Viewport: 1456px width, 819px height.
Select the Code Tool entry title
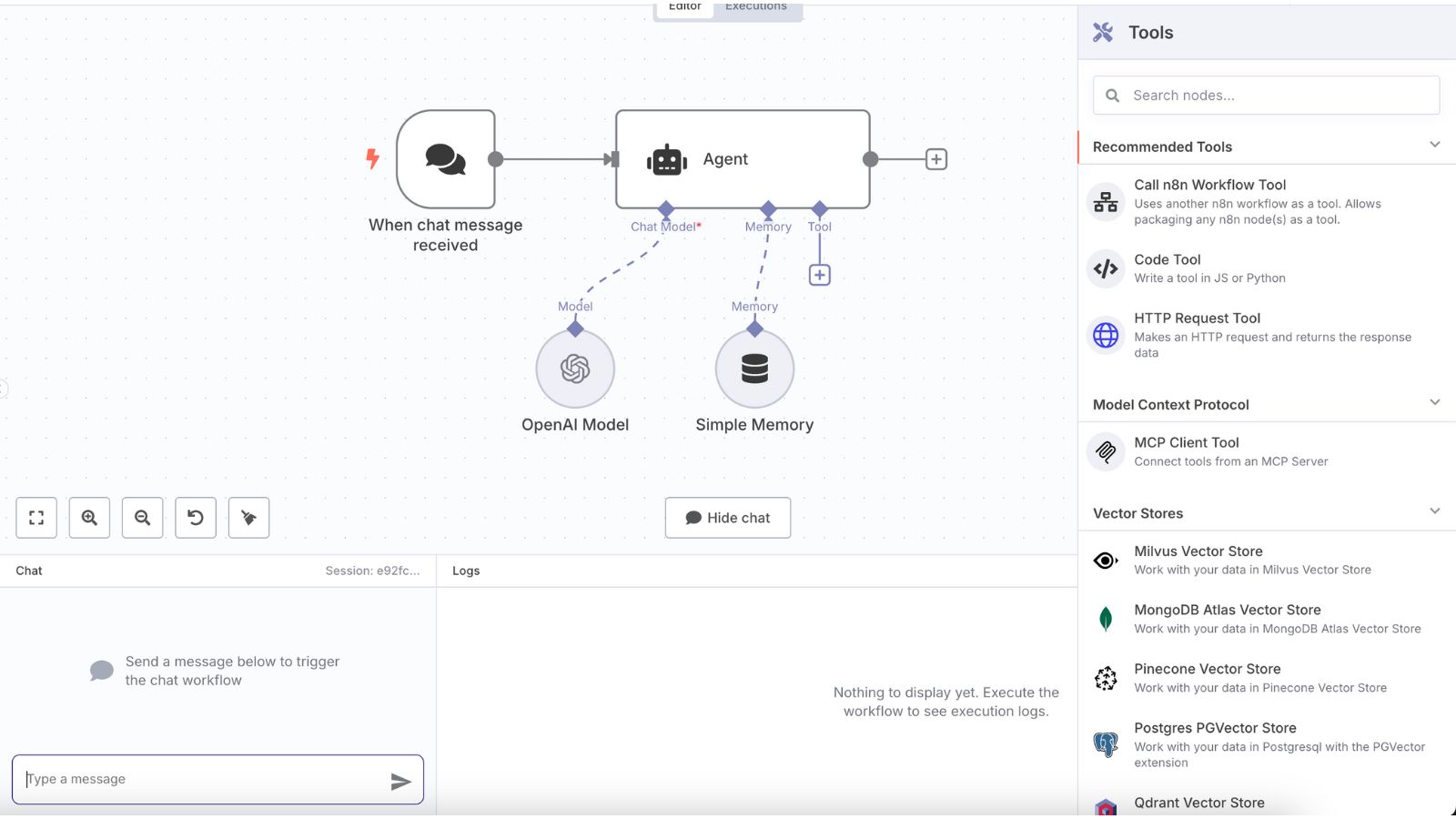[x=1168, y=259]
